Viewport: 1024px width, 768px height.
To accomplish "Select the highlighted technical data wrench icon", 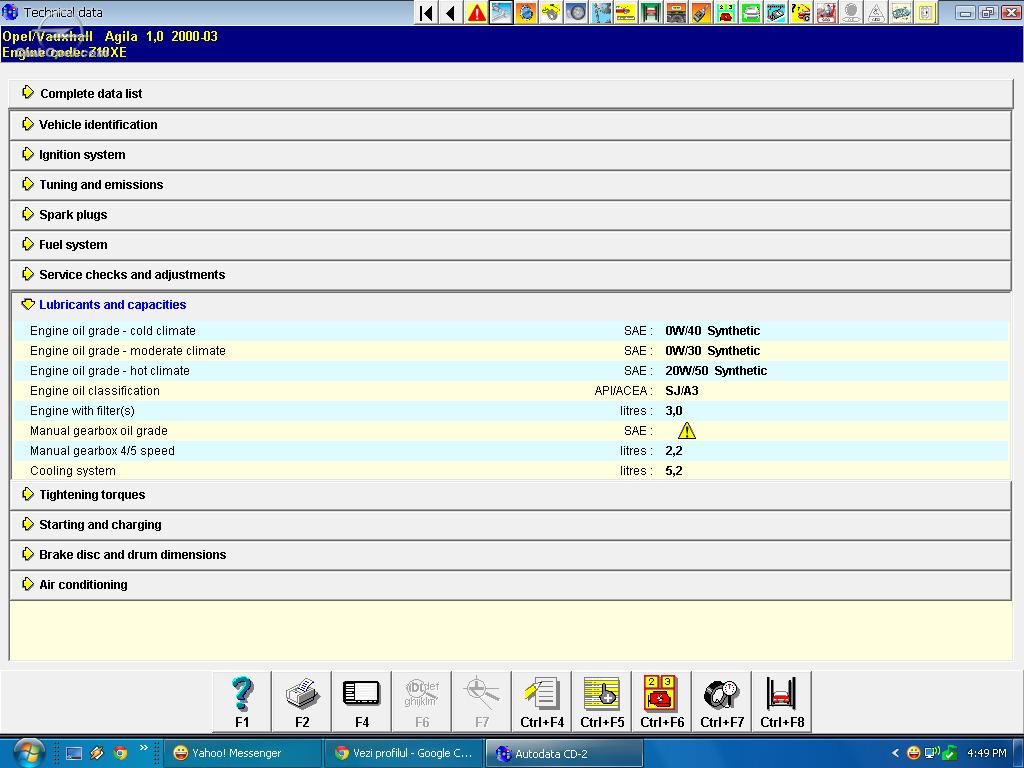I will [x=502, y=12].
